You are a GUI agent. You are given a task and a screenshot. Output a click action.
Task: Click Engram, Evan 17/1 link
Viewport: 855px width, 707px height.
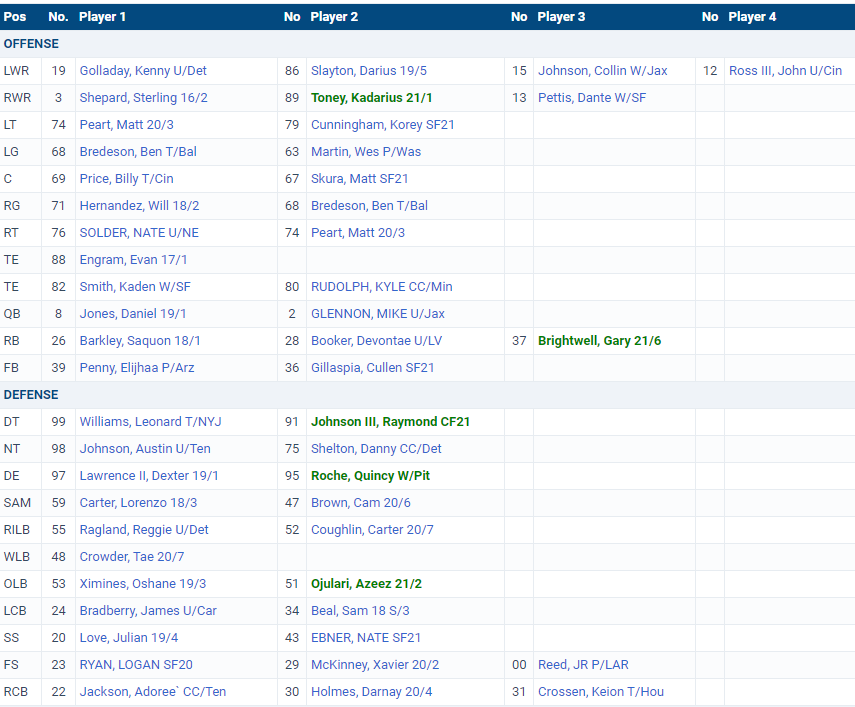point(133,260)
